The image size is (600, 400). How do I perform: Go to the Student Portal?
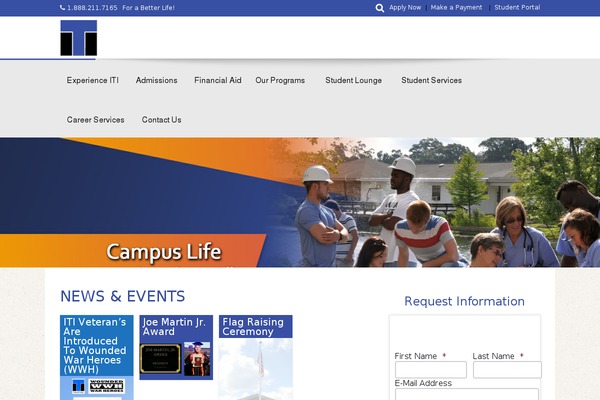click(x=517, y=7)
